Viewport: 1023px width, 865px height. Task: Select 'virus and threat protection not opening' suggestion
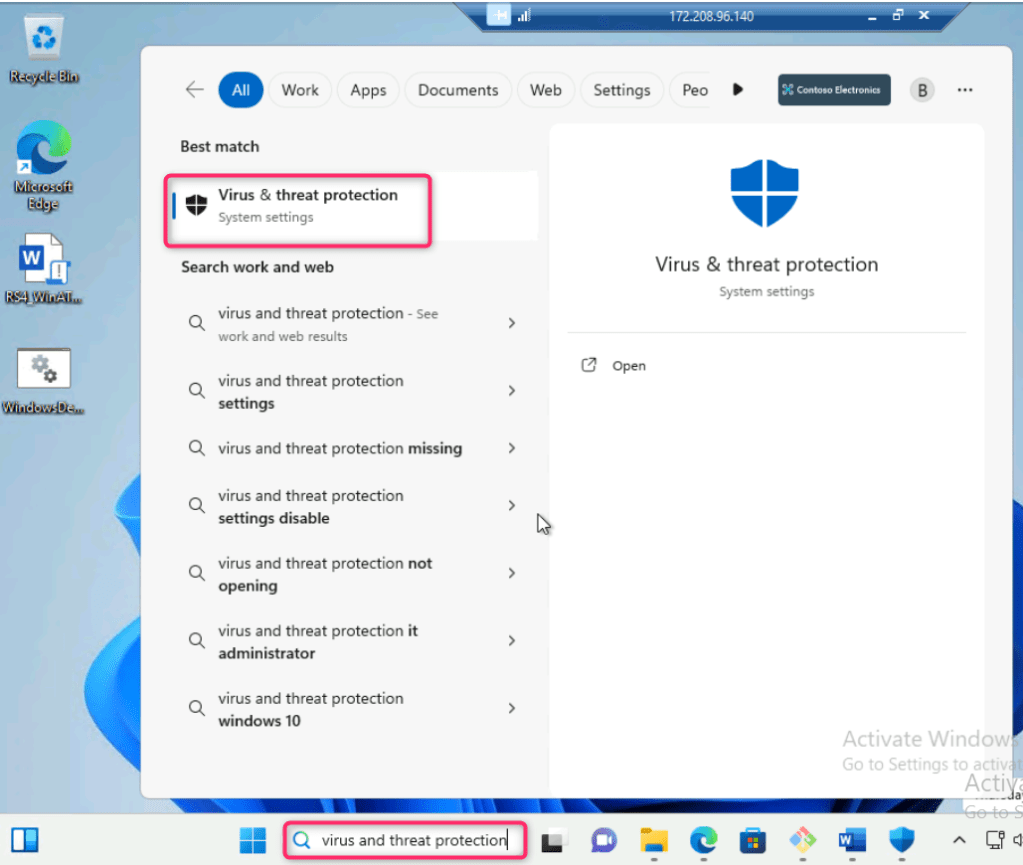click(x=325, y=574)
